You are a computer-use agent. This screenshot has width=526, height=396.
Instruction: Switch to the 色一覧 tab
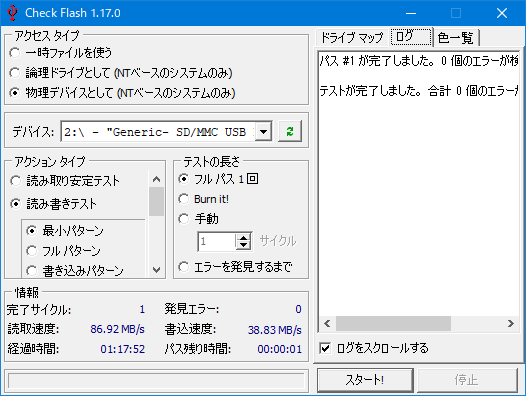click(x=456, y=37)
